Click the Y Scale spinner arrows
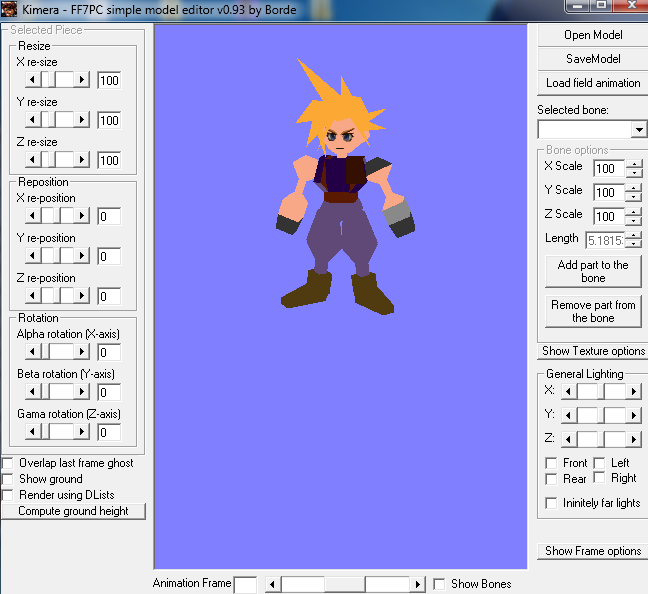Screen dimensions: 648x594 (634, 192)
